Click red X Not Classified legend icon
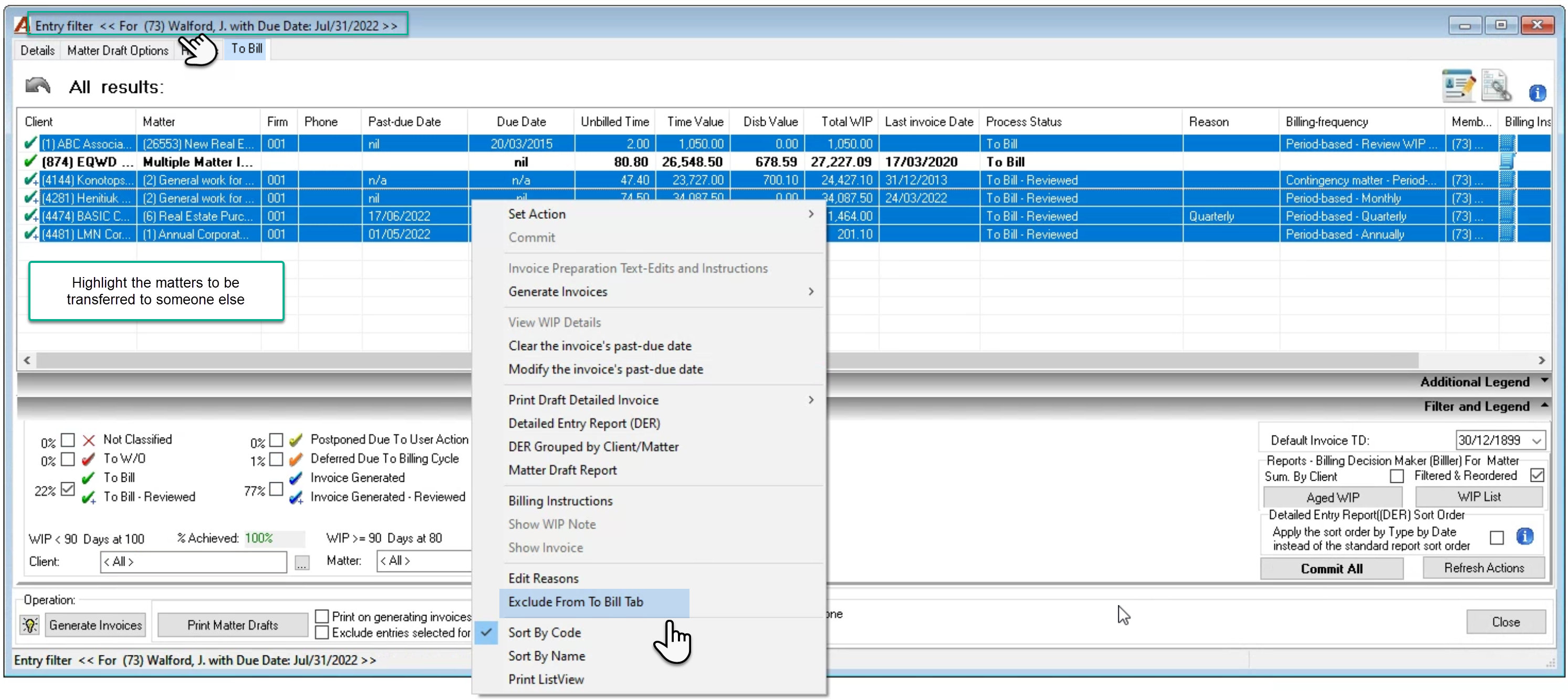1568x699 pixels. (89, 440)
